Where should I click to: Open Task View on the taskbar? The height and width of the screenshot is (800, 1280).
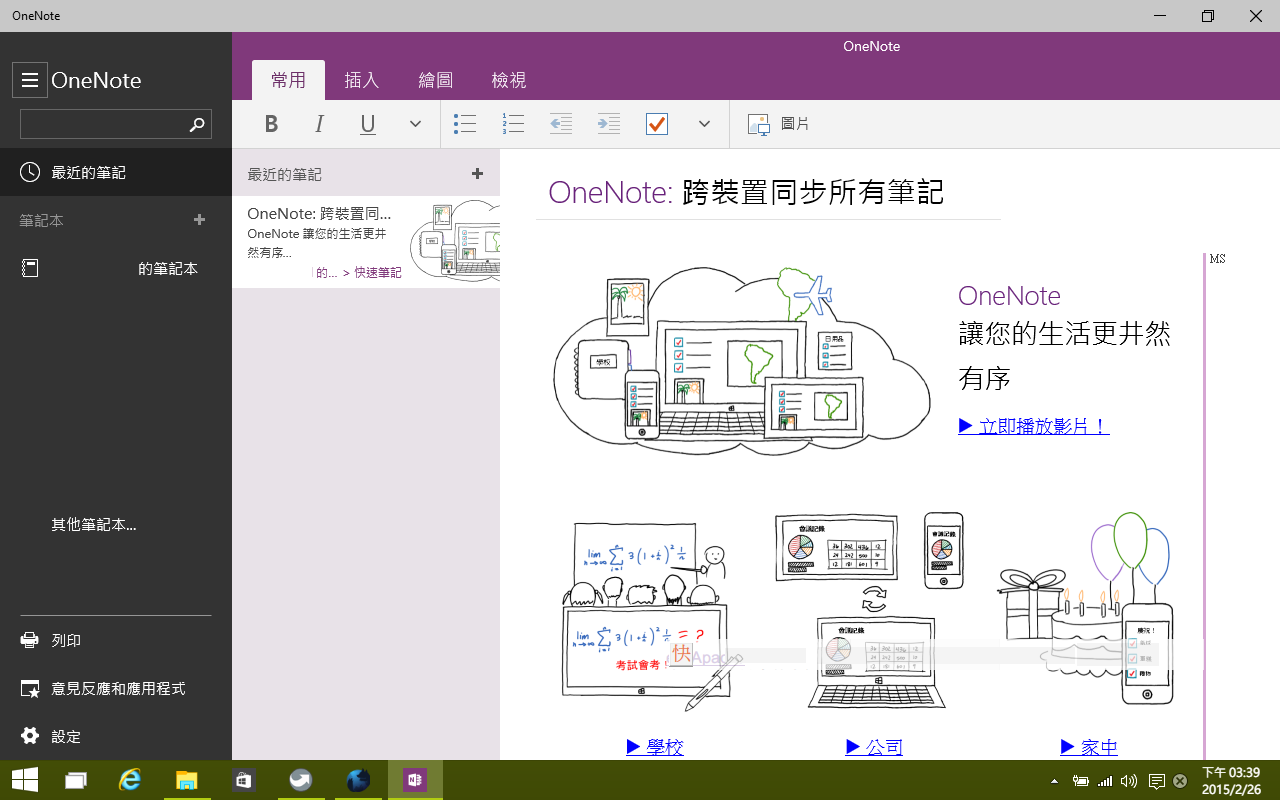(x=77, y=780)
